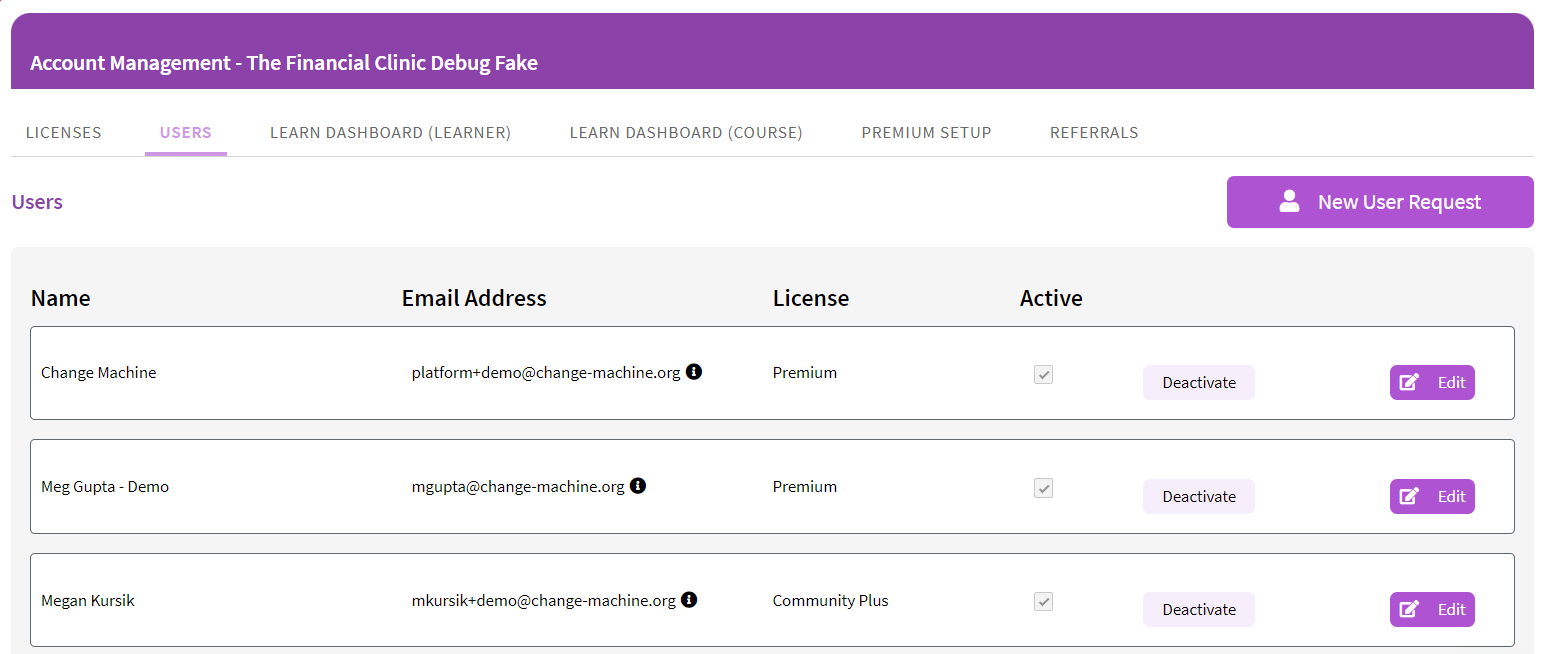
Task: Click the Name column header
Action: click(61, 298)
